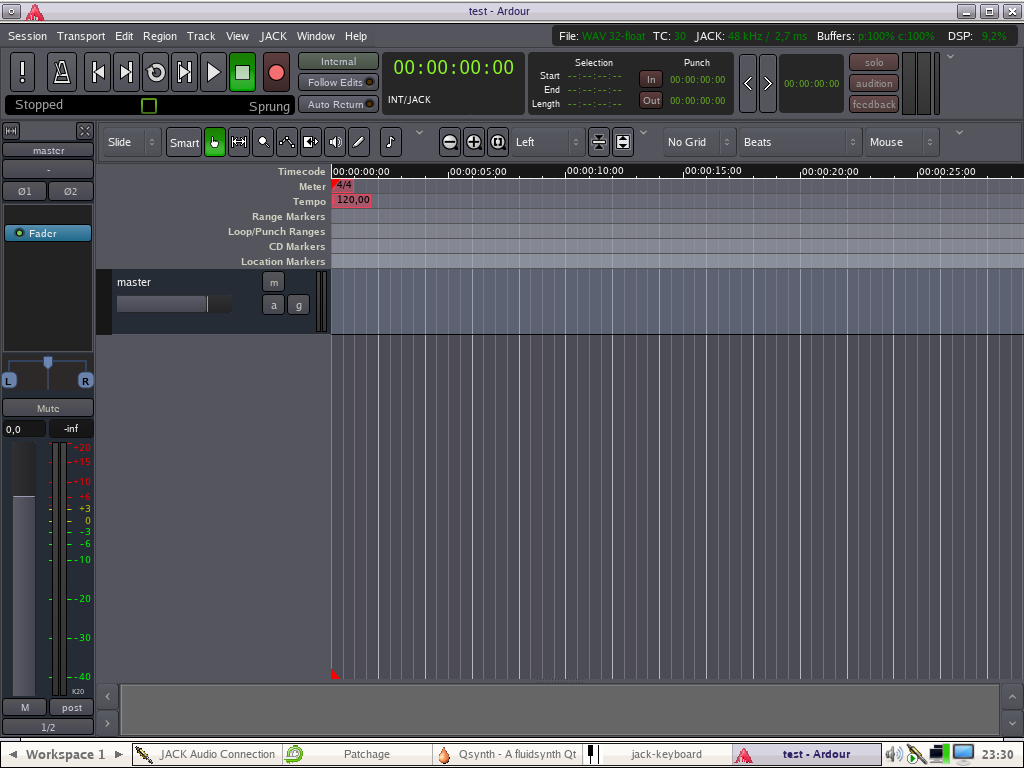1024x768 pixels.
Task: Jump to previous marker arrow
Action: (x=748, y=84)
